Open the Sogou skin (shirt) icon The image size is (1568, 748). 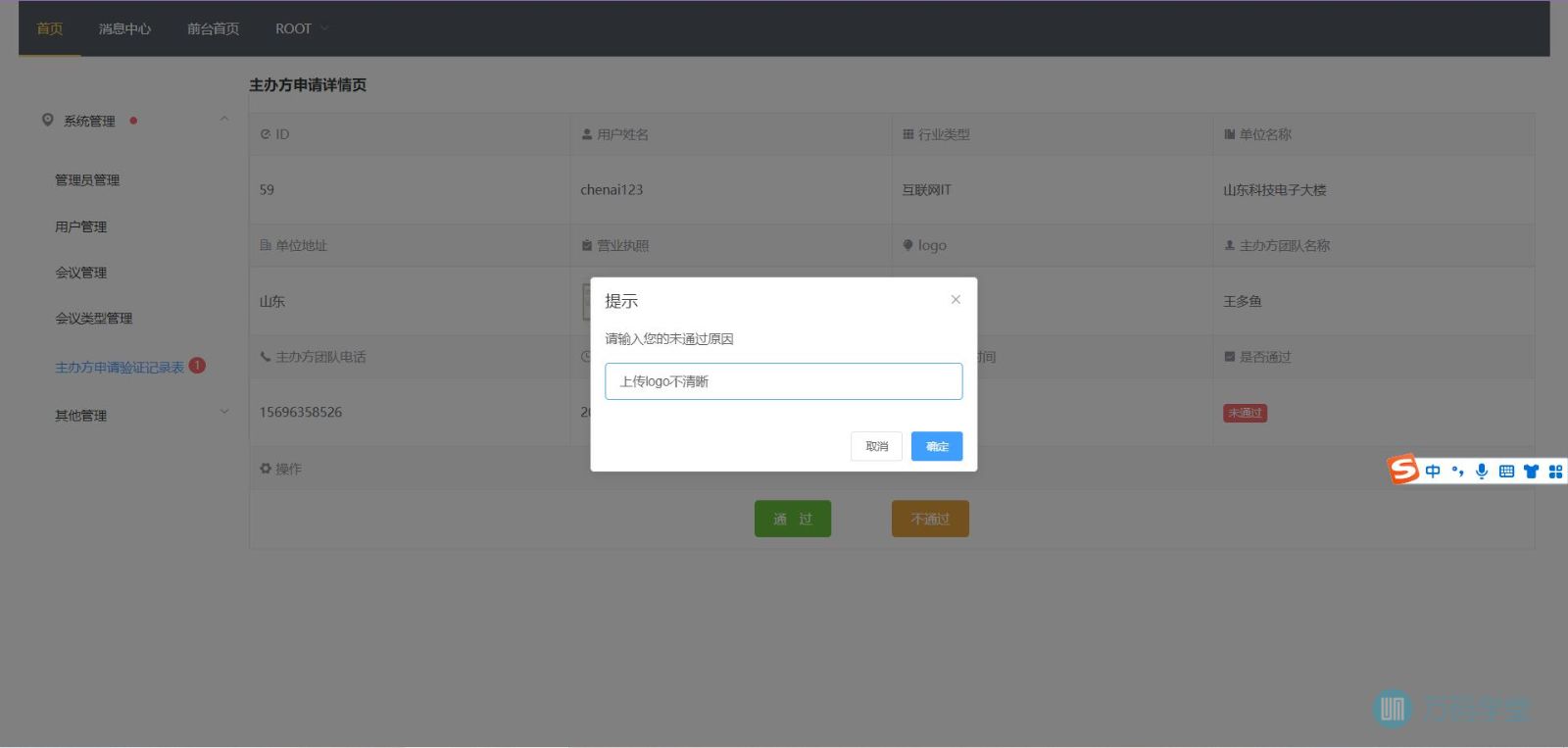[1531, 472]
